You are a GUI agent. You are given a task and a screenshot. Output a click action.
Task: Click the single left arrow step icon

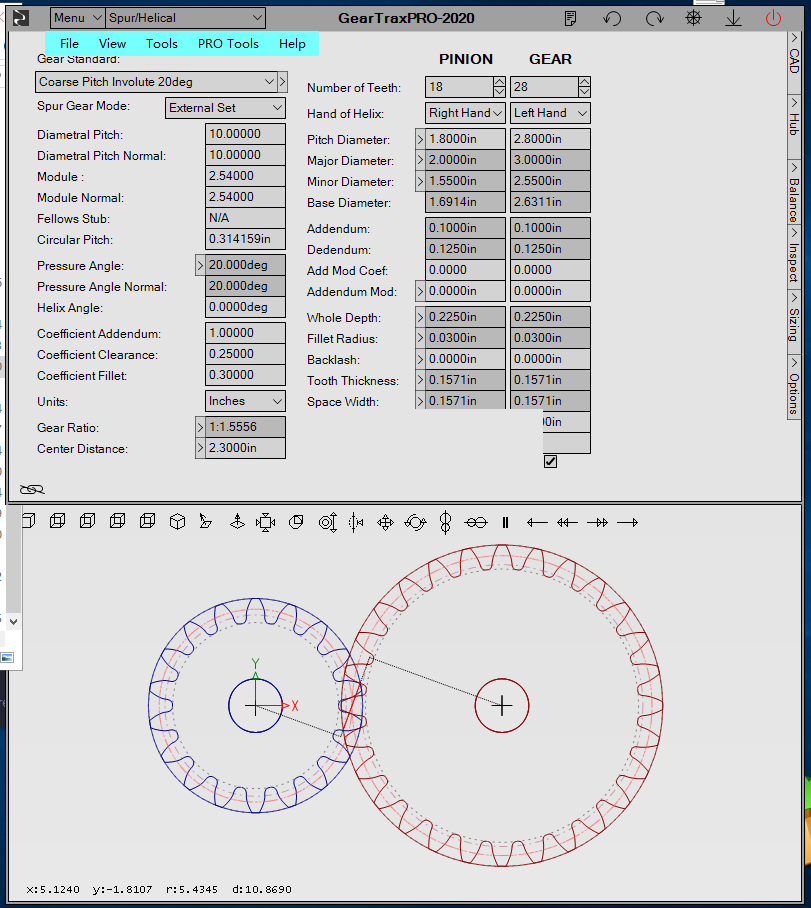[537, 522]
